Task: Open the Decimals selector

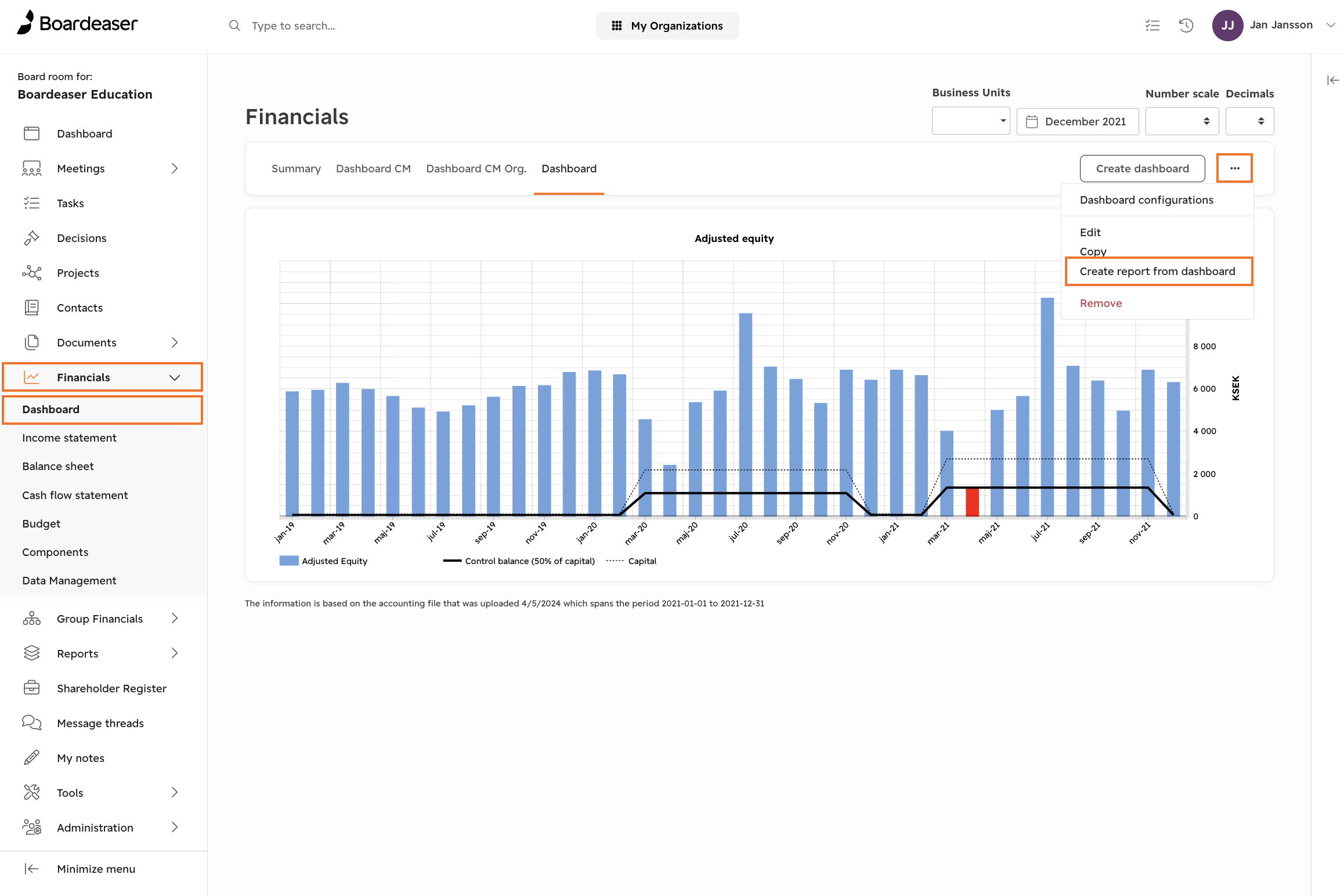Action: 1249,121
